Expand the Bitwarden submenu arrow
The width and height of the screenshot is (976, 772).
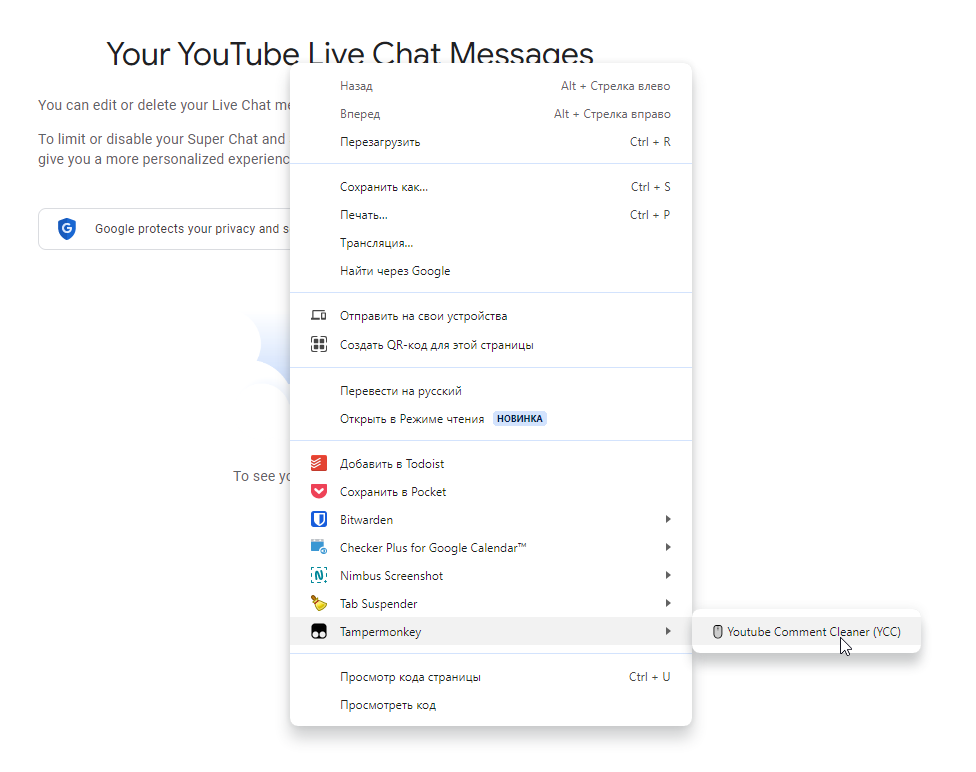[668, 519]
